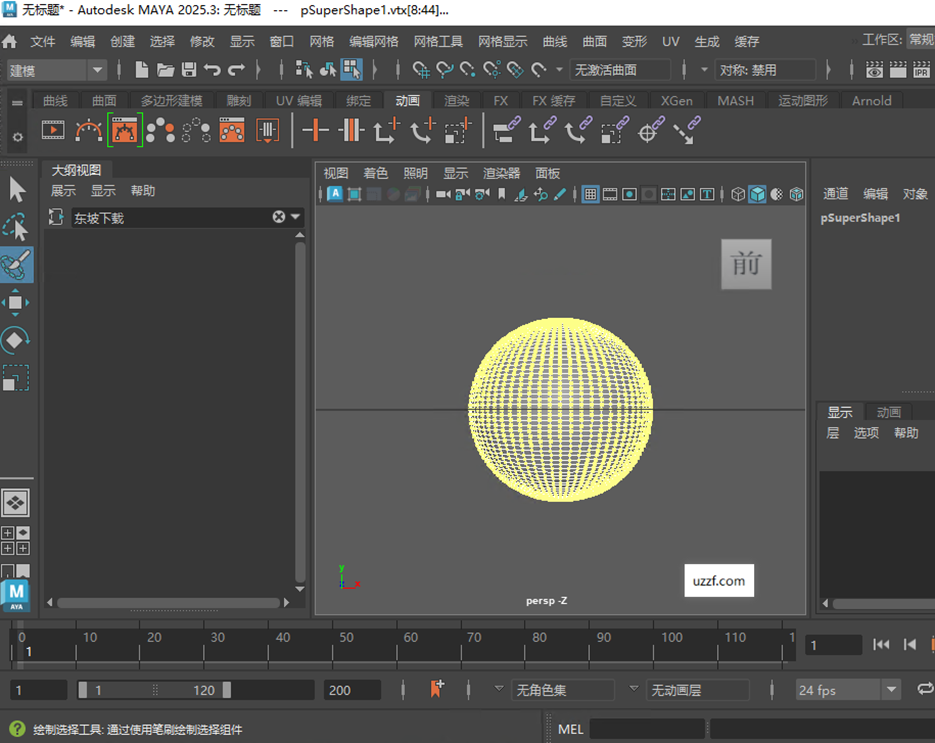Go to start of playback range
The height and width of the screenshot is (743, 935).
click(881, 644)
